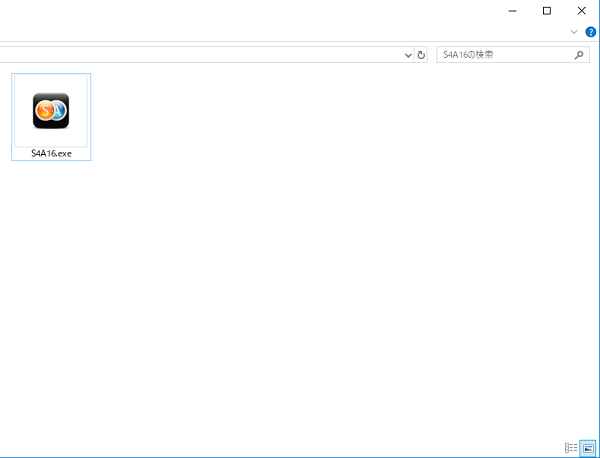The height and width of the screenshot is (458, 600).
Task: Switch to large icons view layout
Action: pyautogui.click(x=588, y=447)
